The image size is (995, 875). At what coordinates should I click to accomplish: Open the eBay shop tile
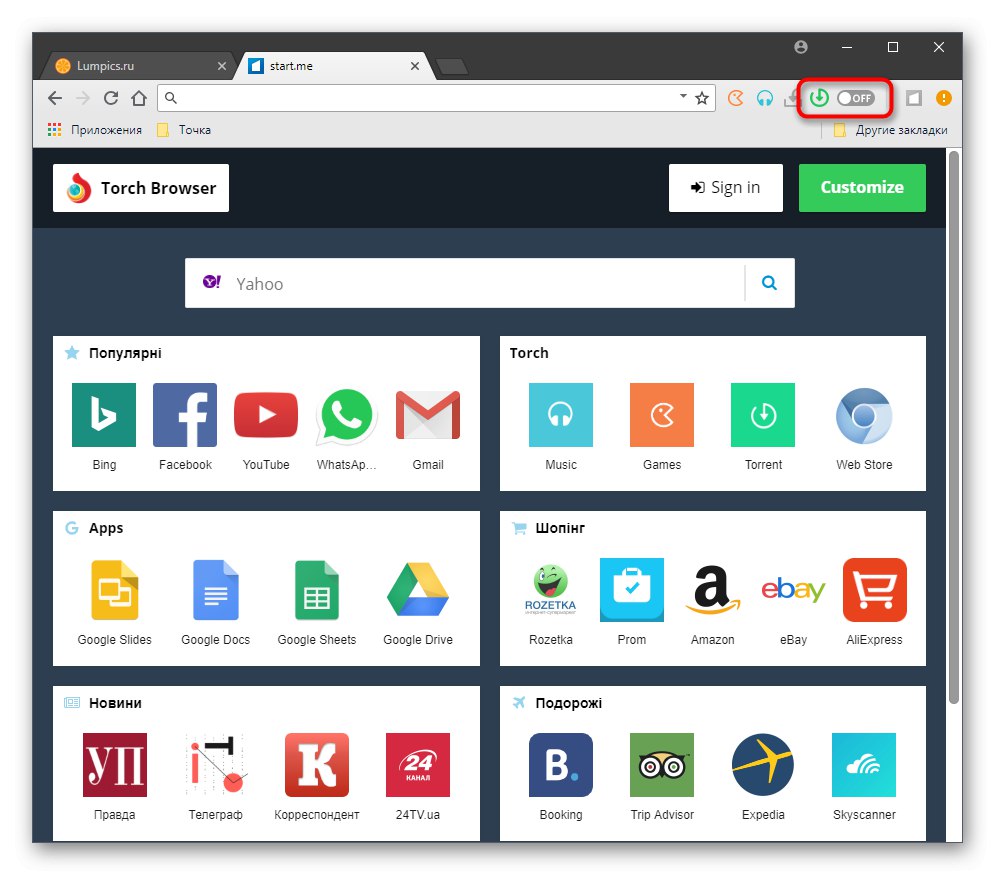tap(793, 590)
